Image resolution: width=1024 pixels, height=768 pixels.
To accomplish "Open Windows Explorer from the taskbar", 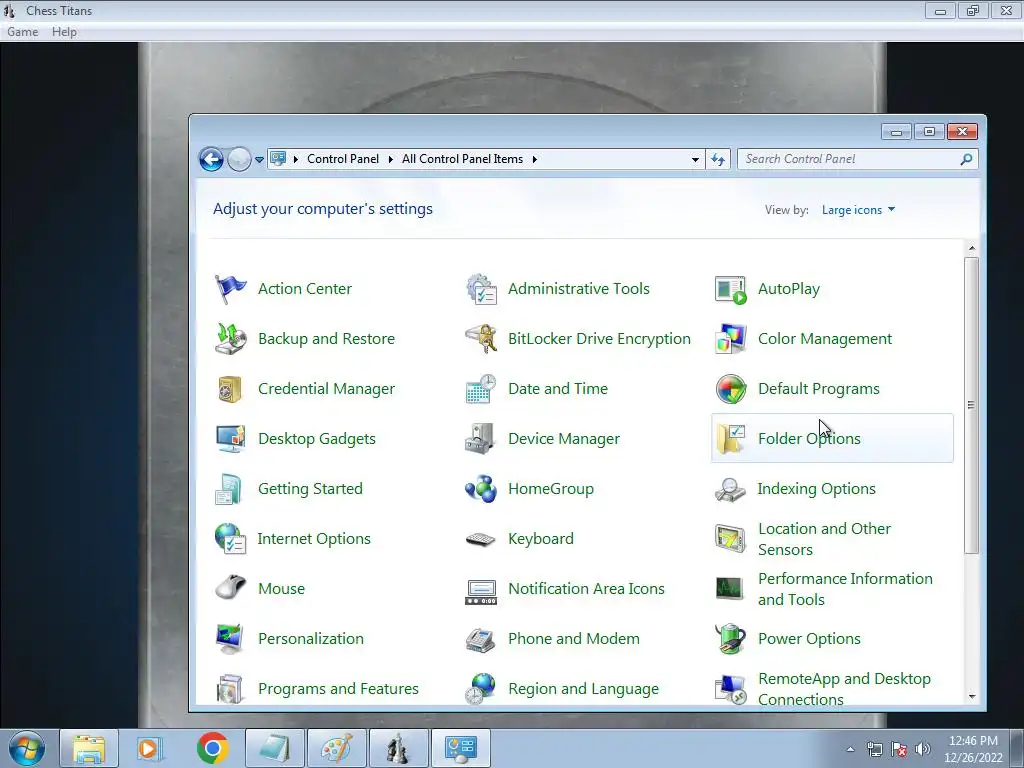I will coord(89,748).
